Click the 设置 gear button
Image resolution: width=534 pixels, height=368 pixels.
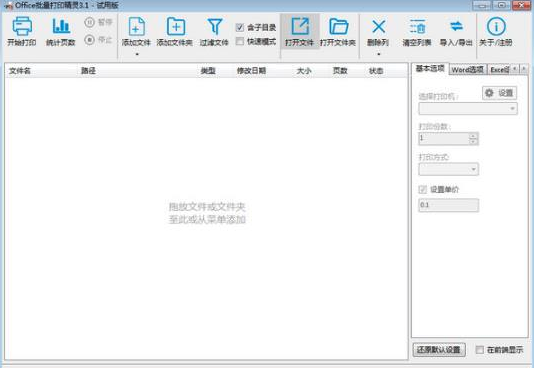pyautogui.click(x=500, y=93)
